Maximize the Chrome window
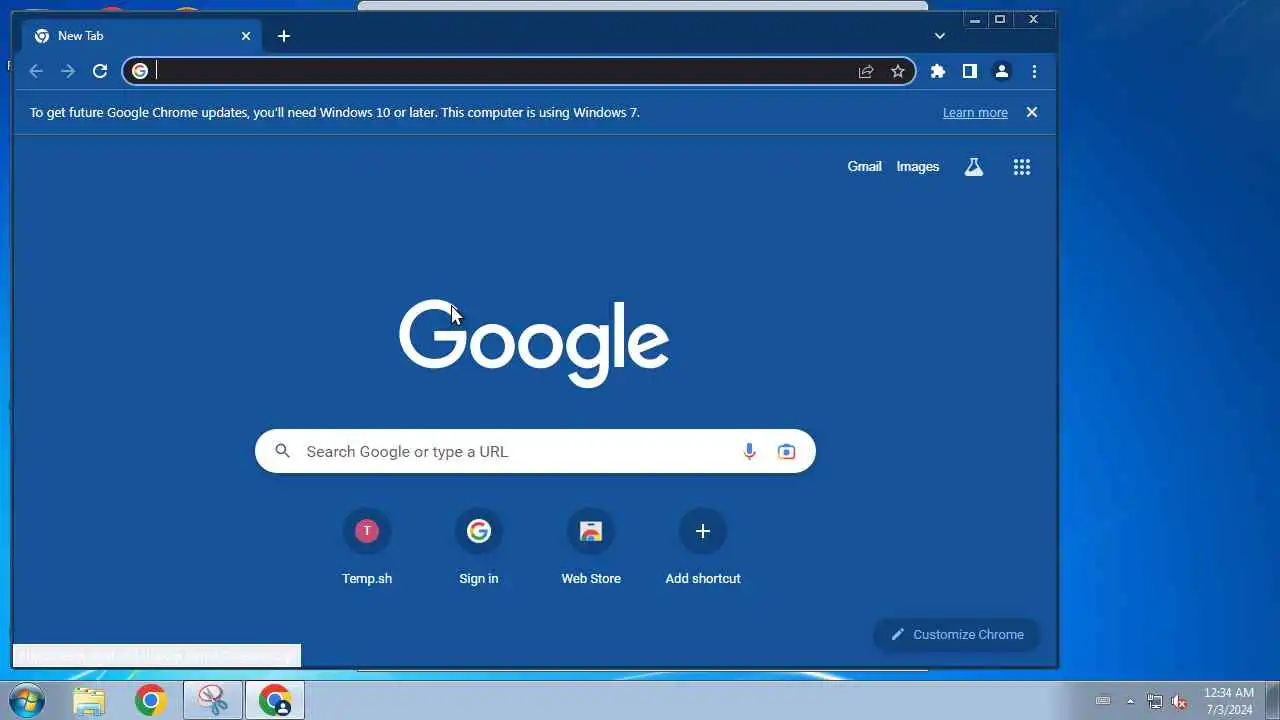The image size is (1280, 720). pyautogui.click(x=999, y=19)
